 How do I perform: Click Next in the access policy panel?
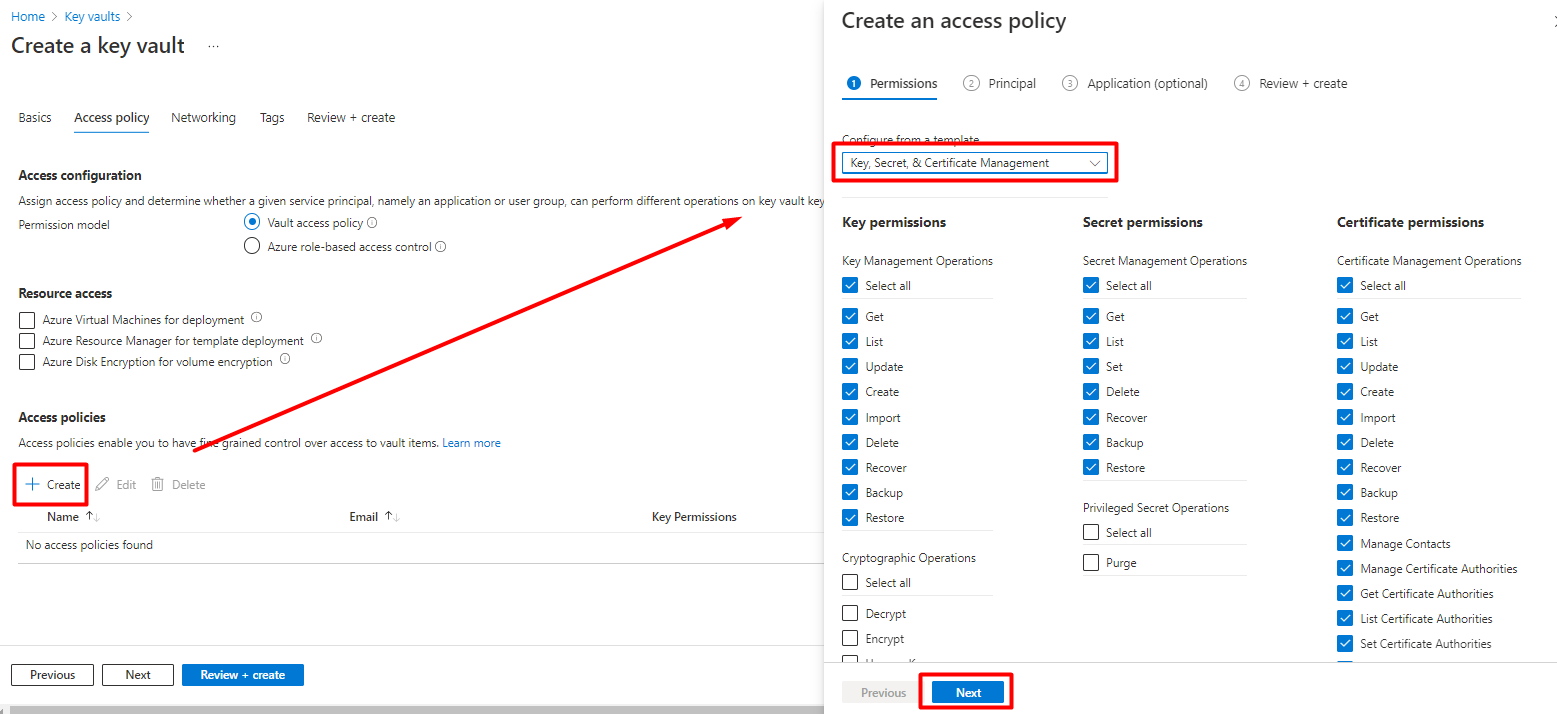[967, 693]
